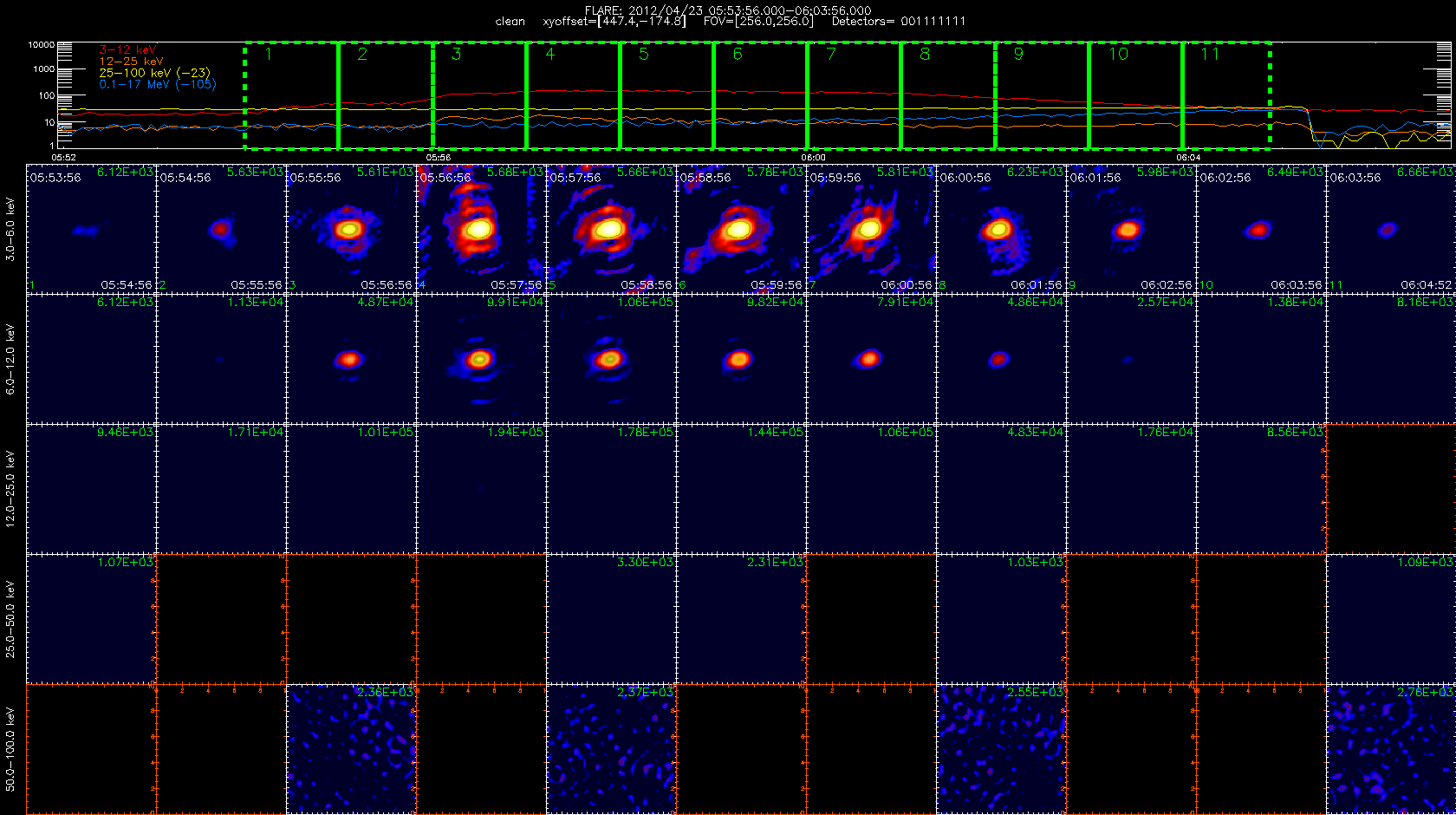The image size is (1456, 815).
Task: Open the 12.0-25.0 keV image labeled 1.94E+05
Action: (481, 489)
